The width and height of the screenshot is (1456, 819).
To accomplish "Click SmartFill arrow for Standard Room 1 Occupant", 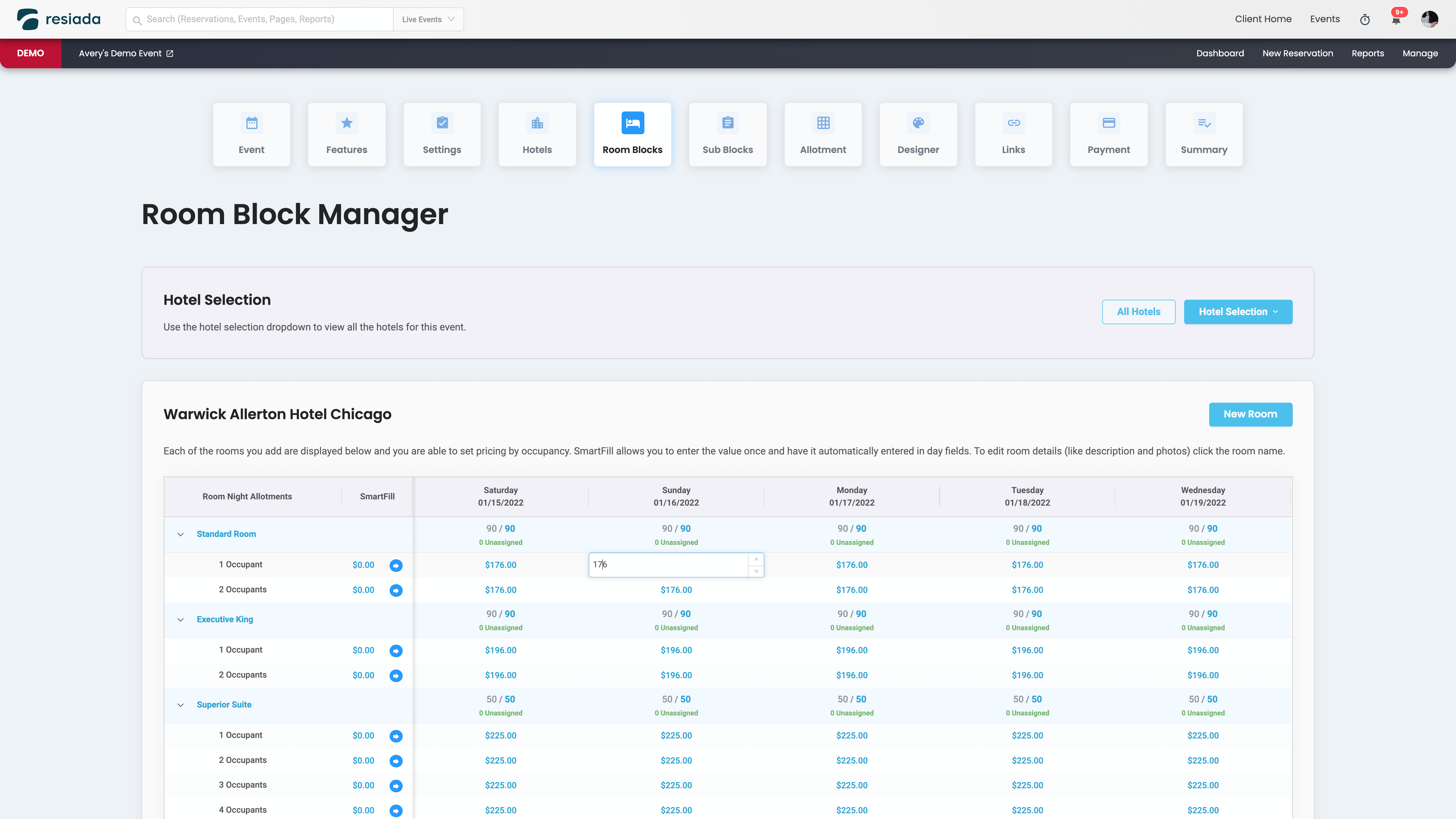I will 396,565.
